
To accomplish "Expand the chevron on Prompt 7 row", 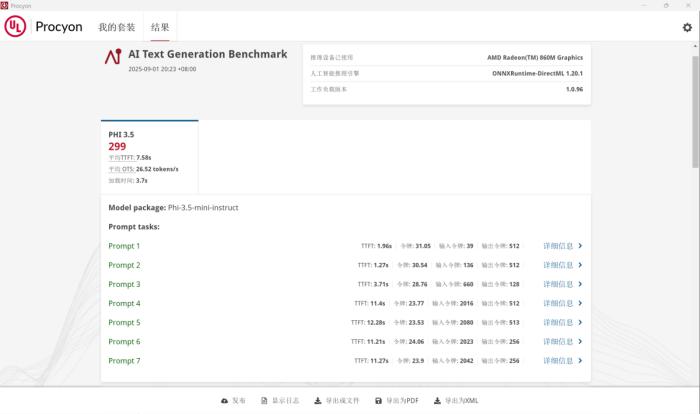I will (x=580, y=361).
